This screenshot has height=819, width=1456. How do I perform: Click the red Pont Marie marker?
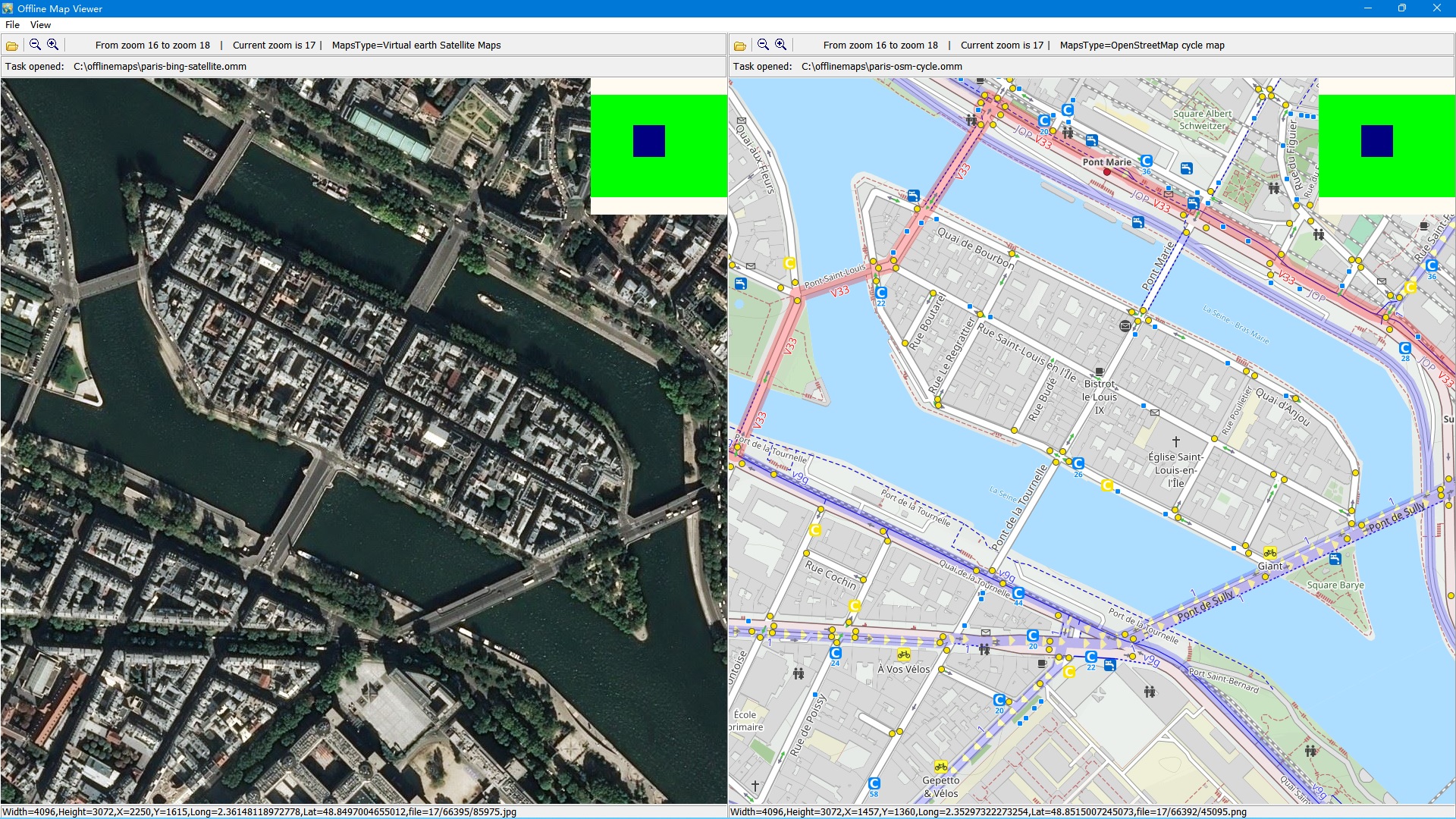[1106, 171]
